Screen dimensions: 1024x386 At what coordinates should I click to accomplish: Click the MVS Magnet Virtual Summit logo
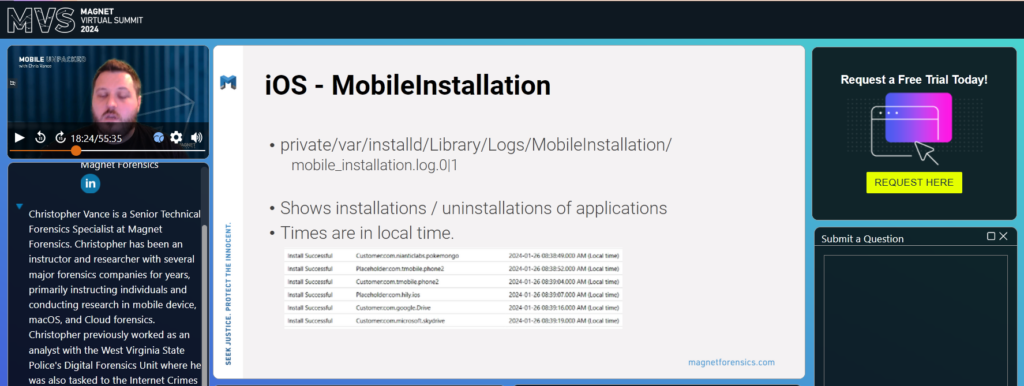coord(75,20)
